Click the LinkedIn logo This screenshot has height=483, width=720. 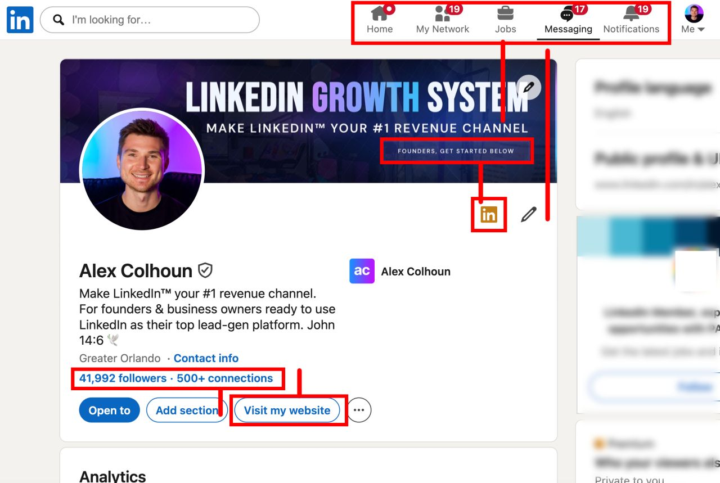(x=20, y=20)
